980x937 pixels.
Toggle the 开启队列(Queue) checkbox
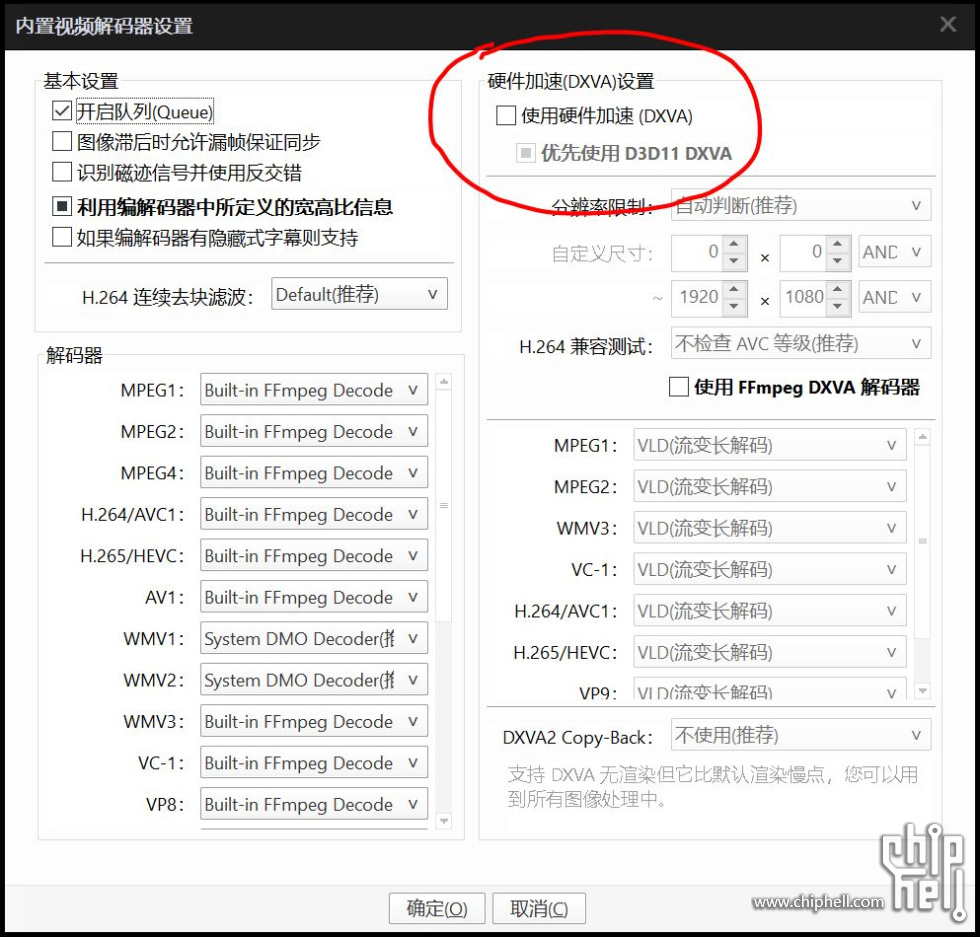point(61,111)
